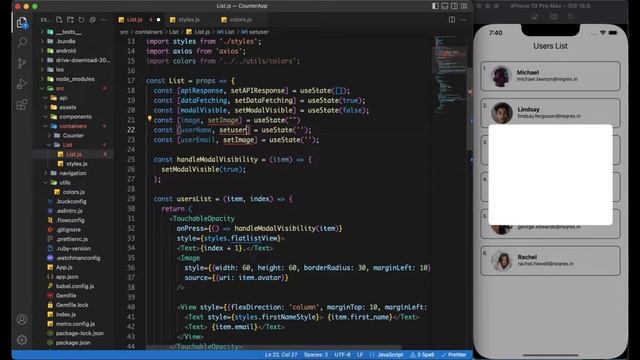Refresh the explorer file tree
The width and height of the screenshot is (640, 360).
[81, 20]
